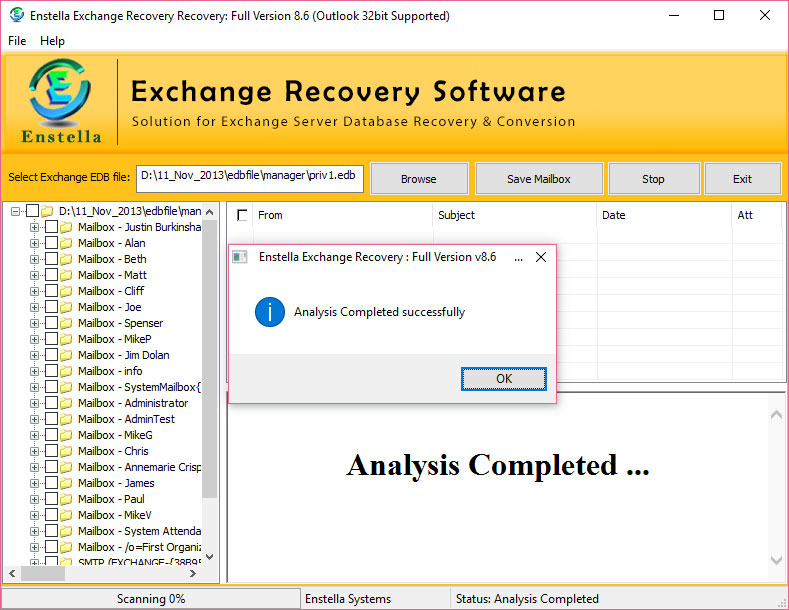The image size is (789, 610).
Task: Expand the Mailbox - Cliff node
Action: click(34, 291)
